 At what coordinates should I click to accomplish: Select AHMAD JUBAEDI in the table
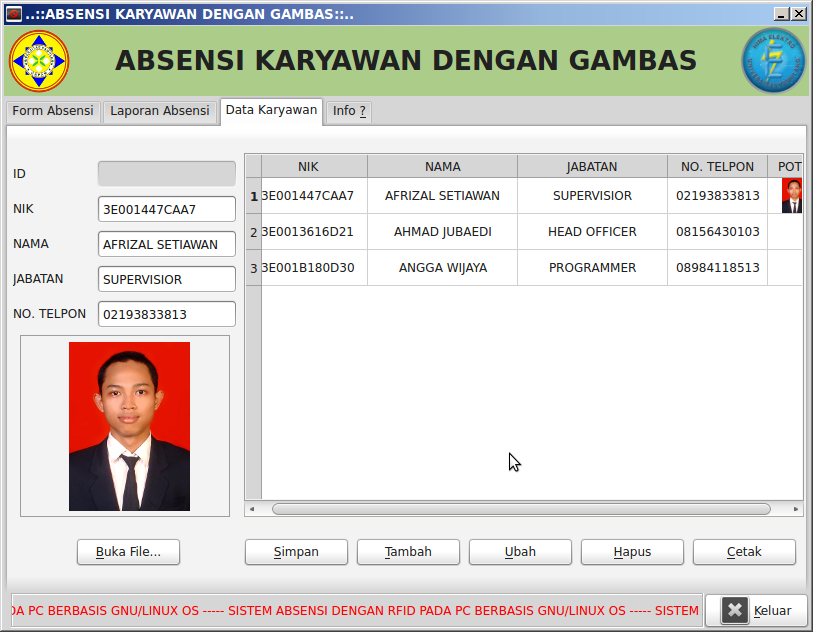[x=442, y=232]
